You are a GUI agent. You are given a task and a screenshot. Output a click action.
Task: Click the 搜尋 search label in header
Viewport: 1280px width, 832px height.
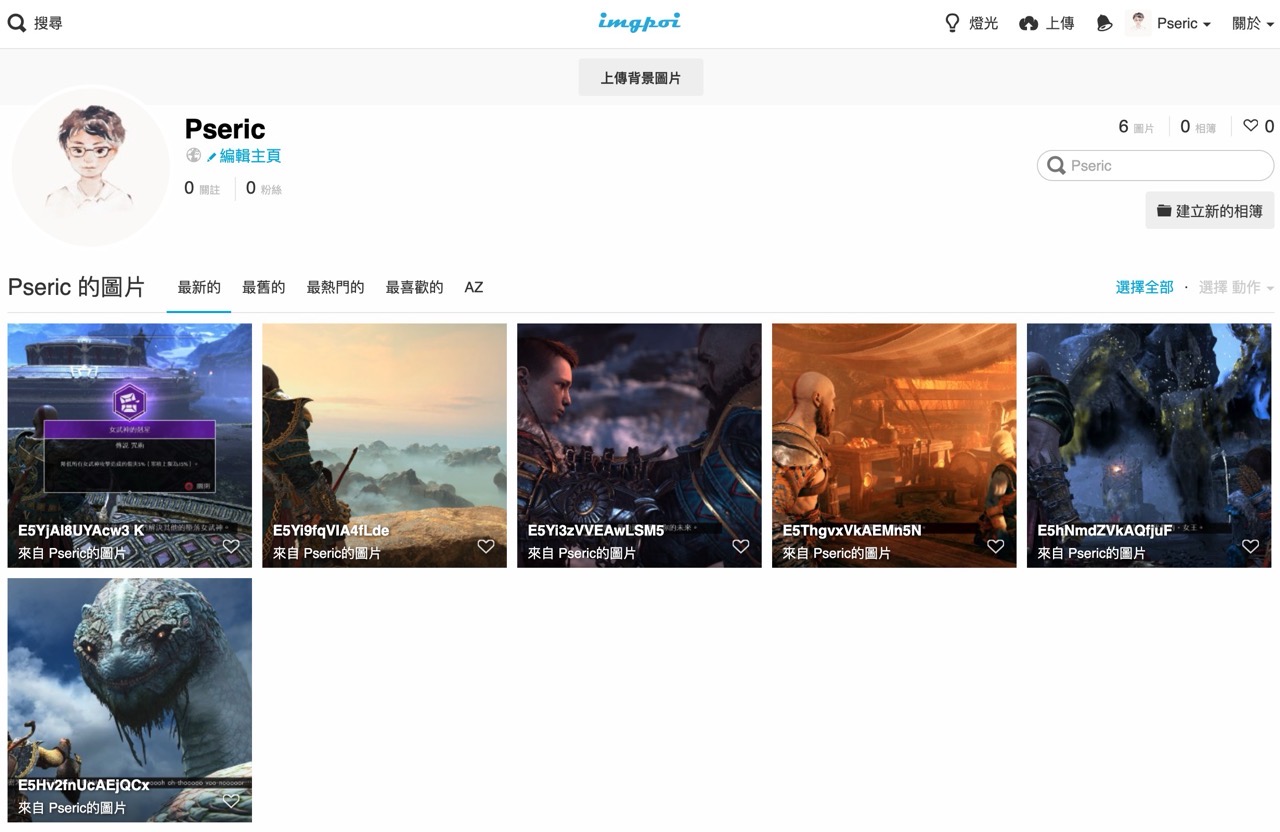tap(48, 23)
